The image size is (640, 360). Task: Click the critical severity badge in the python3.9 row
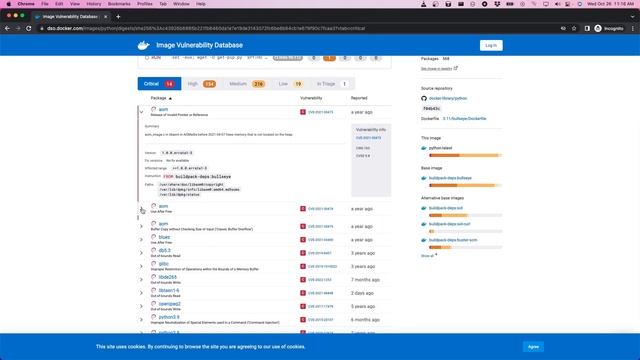[303, 320]
